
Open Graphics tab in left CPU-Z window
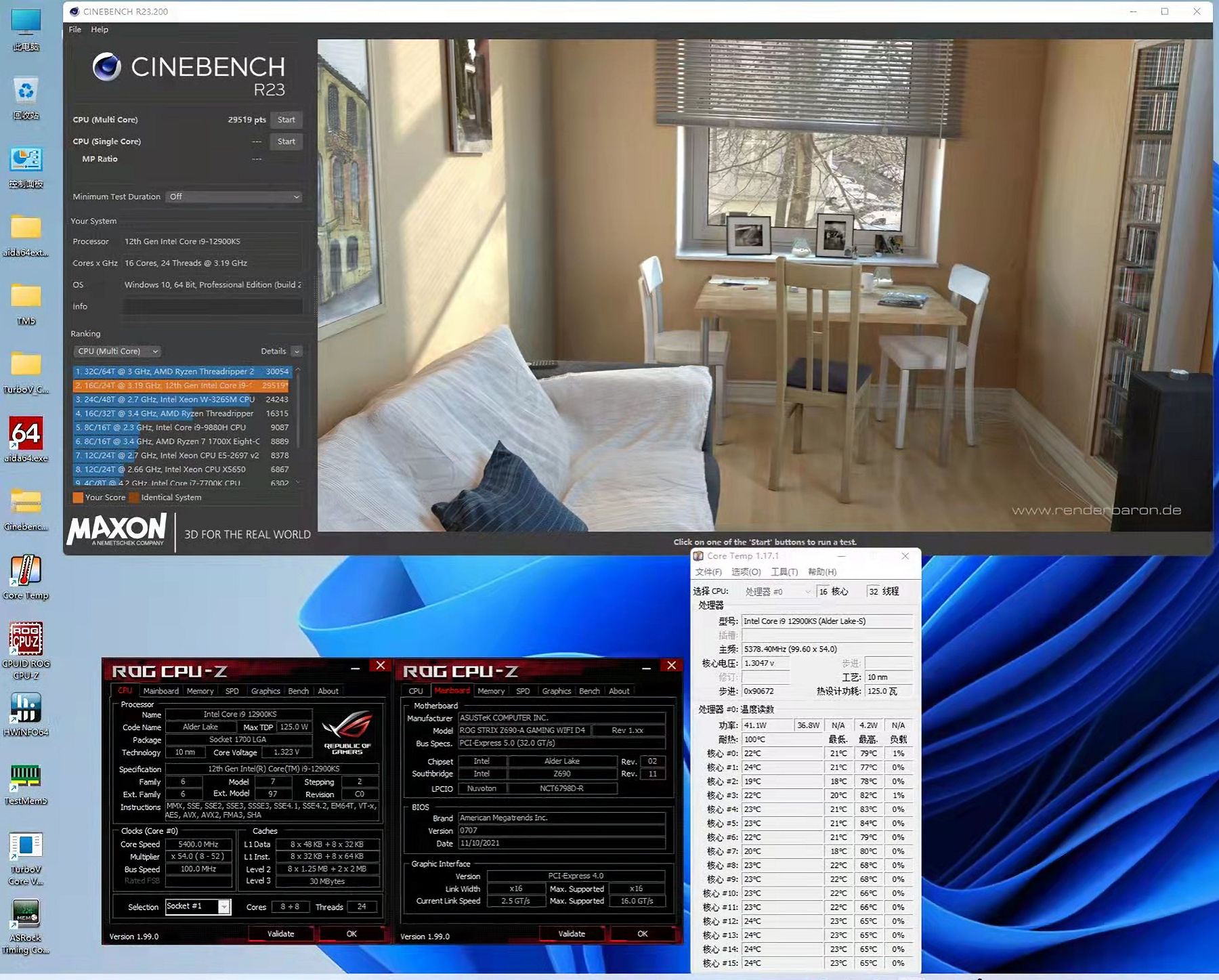265,691
